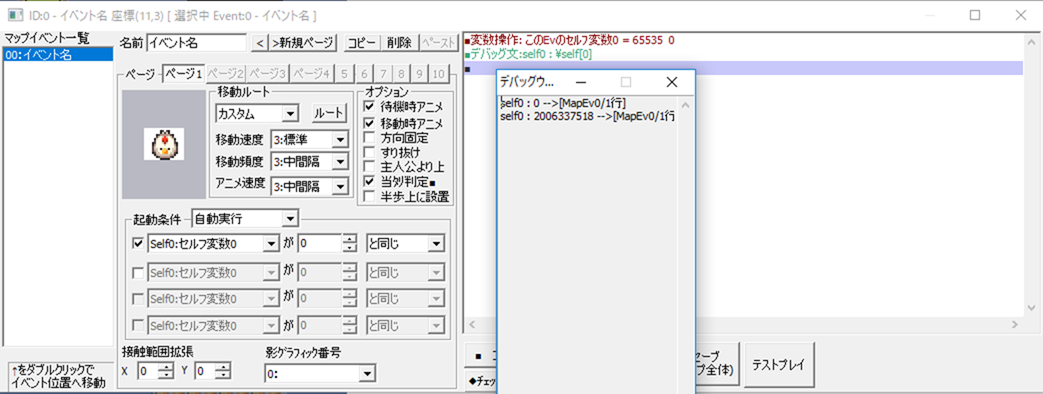This screenshot has height=394, width=1043.
Task: Toggle the 当り判定 checkbox
Action: point(369,181)
